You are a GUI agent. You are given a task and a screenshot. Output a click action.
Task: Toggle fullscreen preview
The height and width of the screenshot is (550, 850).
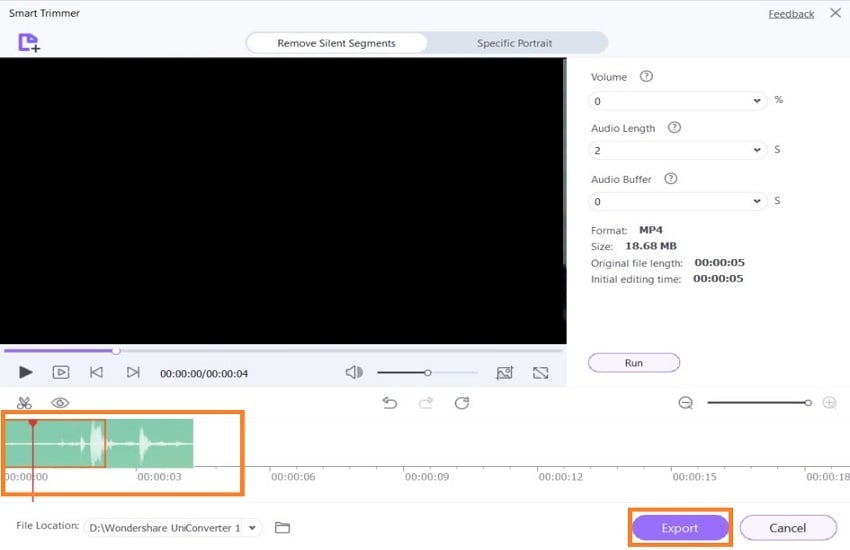click(540, 372)
